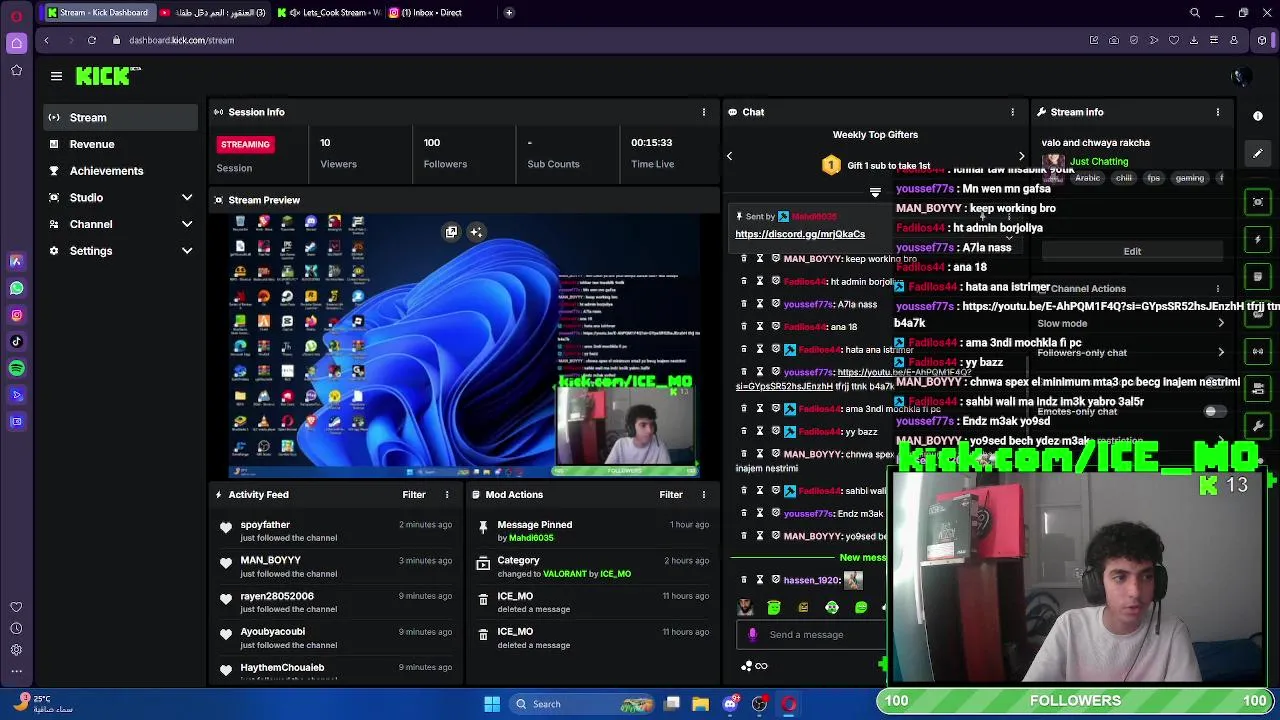The width and height of the screenshot is (1280, 720).
Task: Switch to the YouTube browser tab
Action: [x=212, y=13]
